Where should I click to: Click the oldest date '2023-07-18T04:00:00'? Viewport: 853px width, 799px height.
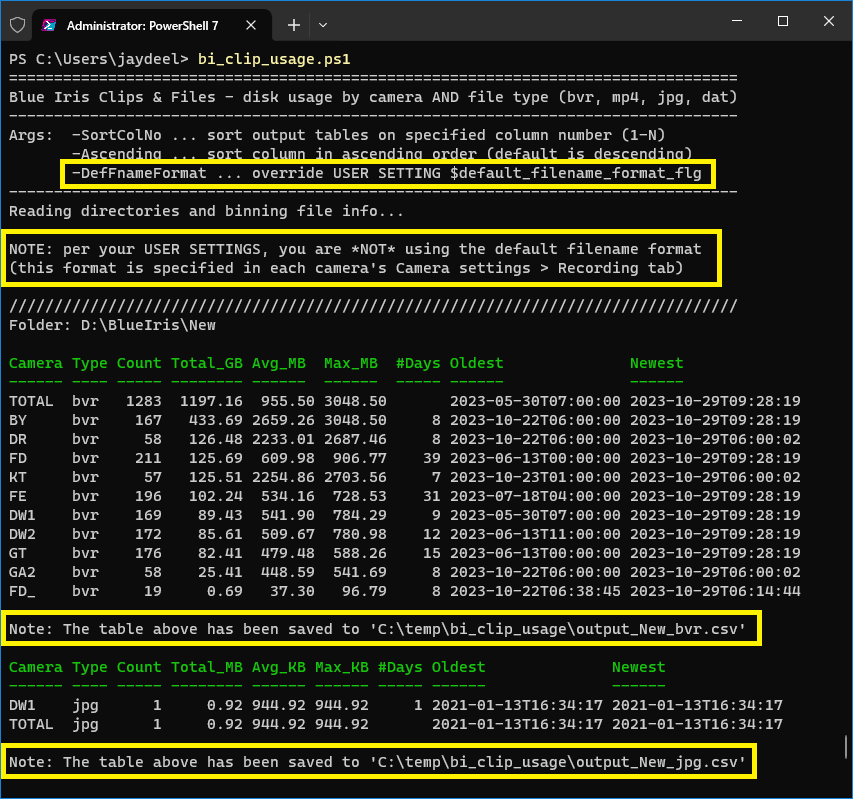pos(535,496)
